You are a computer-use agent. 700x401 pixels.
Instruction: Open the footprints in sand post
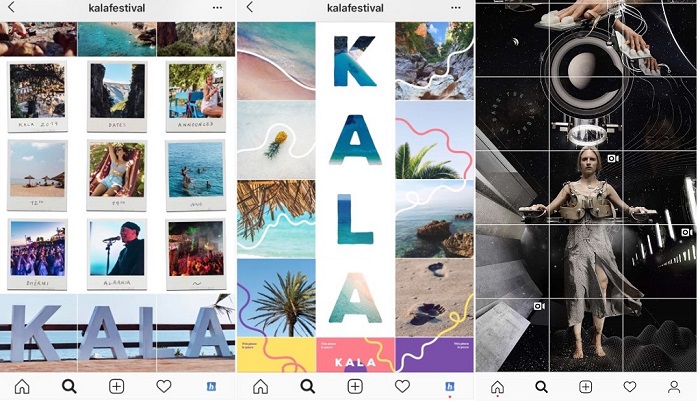click(x=434, y=298)
